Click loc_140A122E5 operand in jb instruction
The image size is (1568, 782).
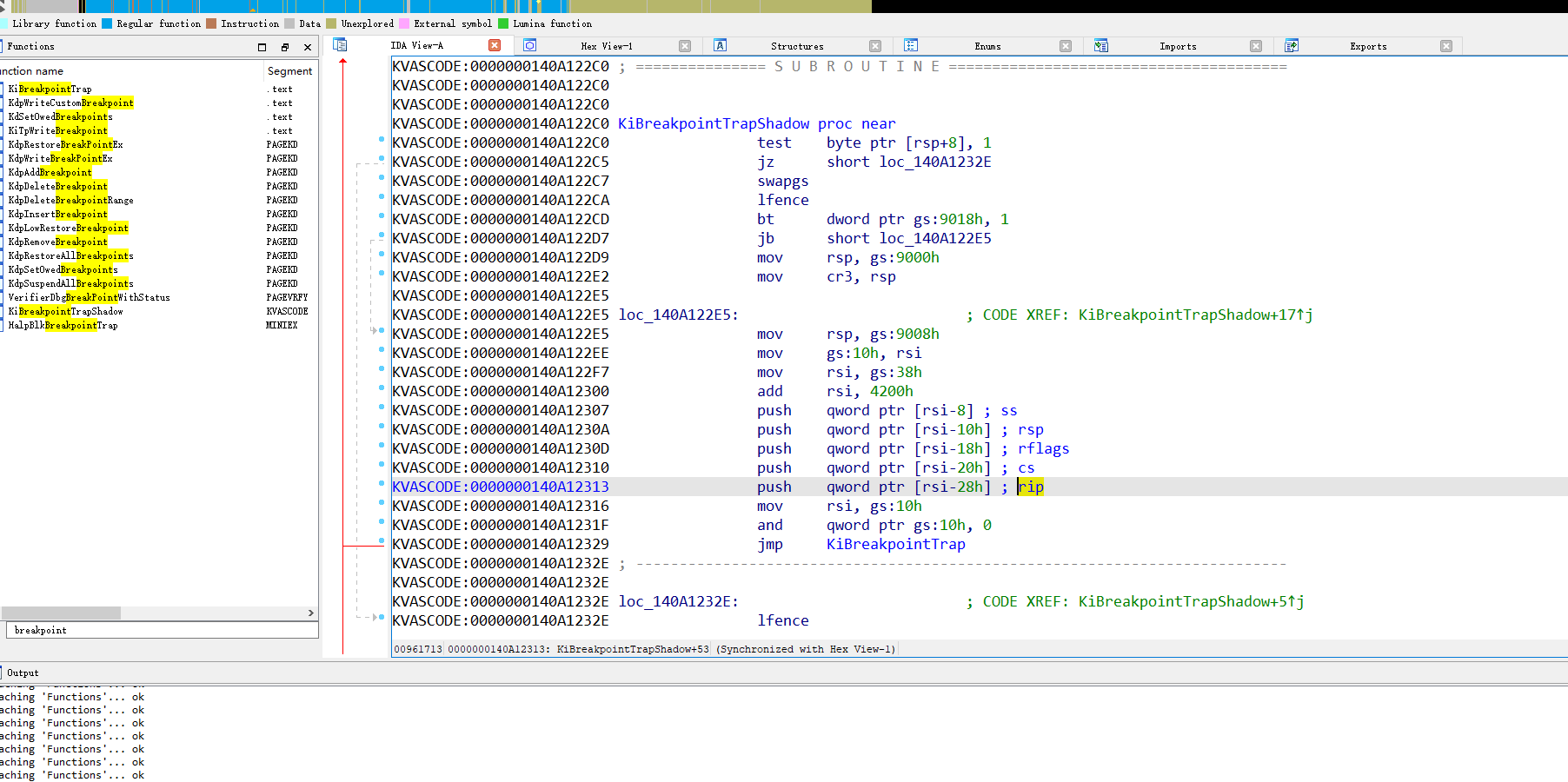(935, 238)
